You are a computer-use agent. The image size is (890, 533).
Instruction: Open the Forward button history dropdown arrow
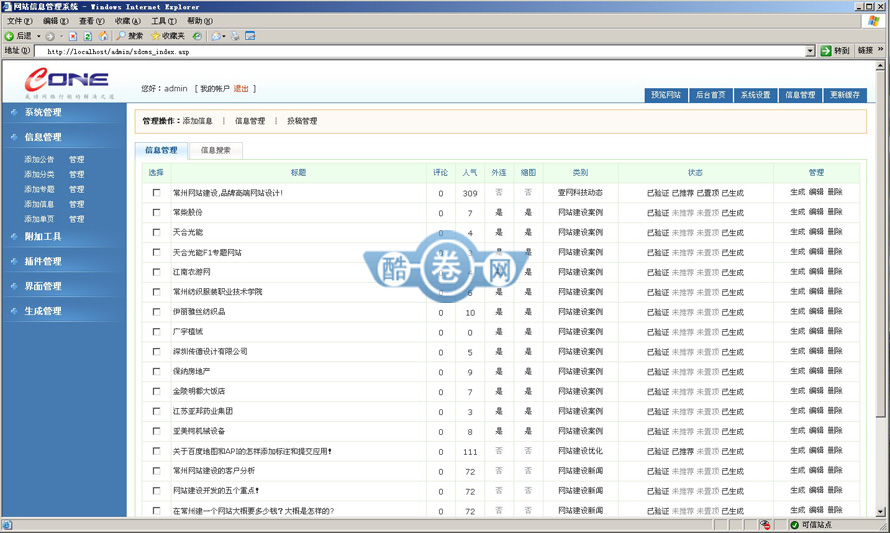(x=61, y=36)
